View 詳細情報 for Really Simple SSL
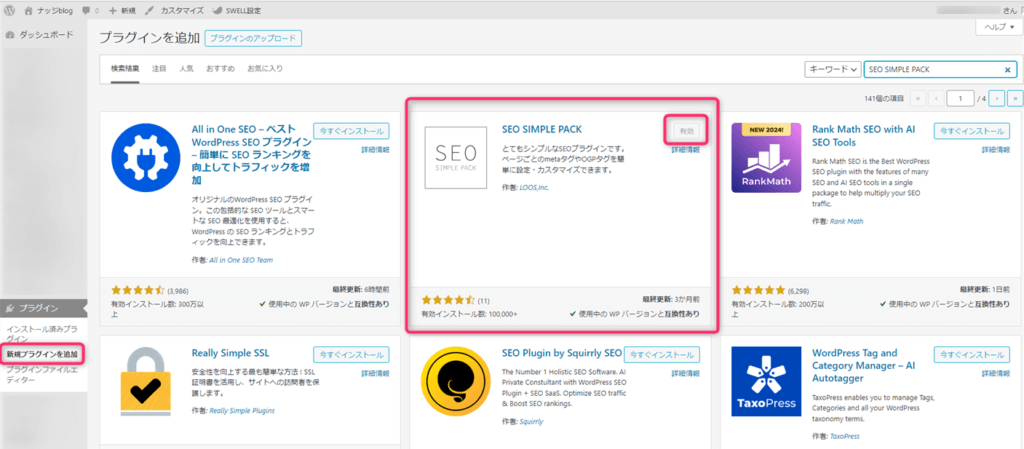 pos(375,373)
